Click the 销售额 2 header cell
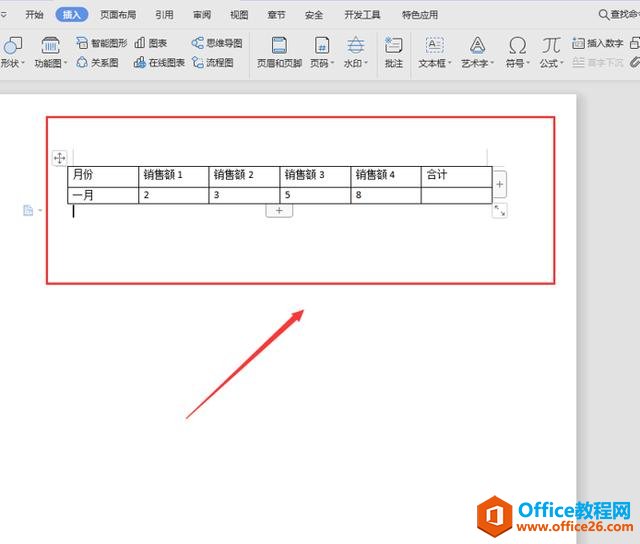640x544 pixels. (244, 176)
